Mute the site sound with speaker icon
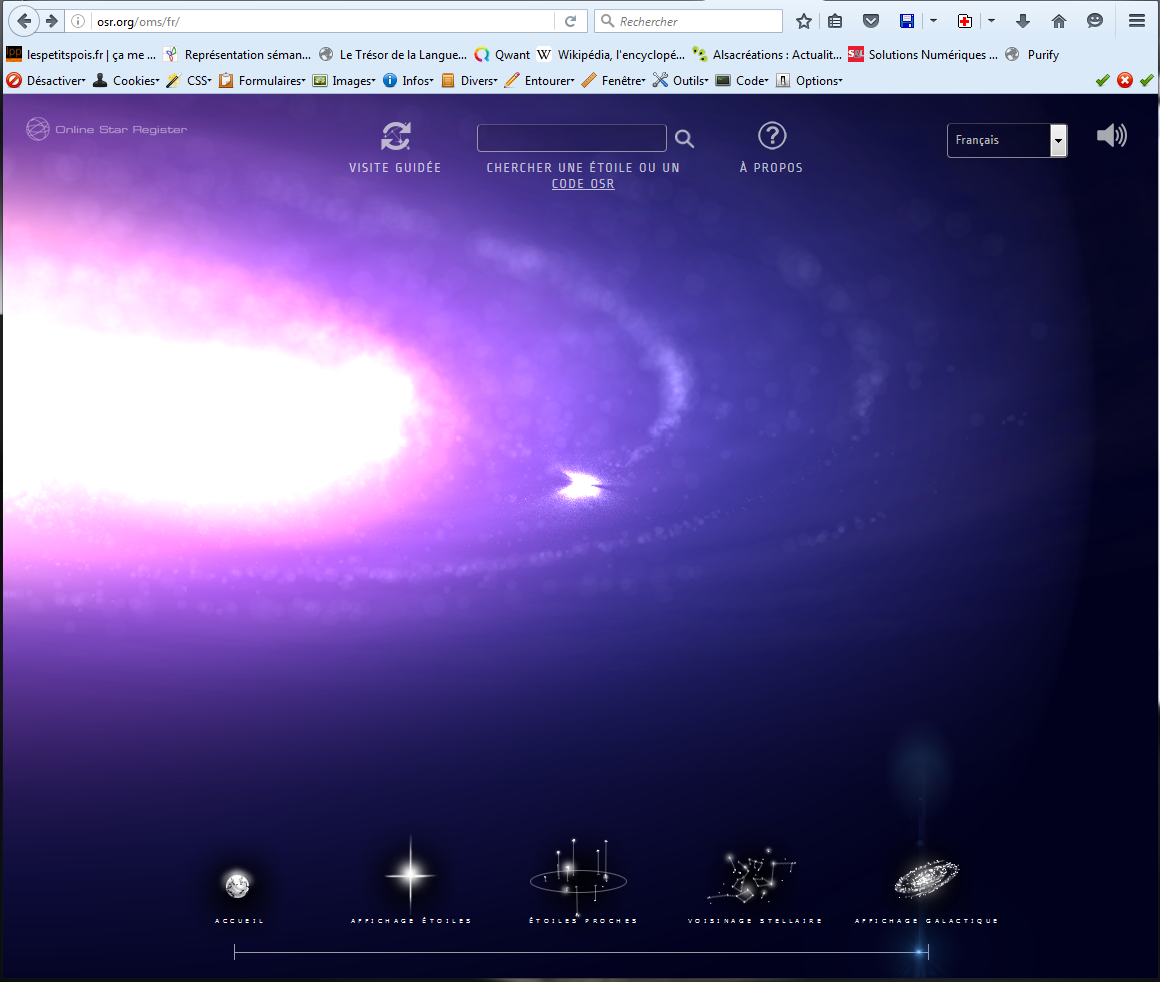The image size is (1160, 982). 1111,136
